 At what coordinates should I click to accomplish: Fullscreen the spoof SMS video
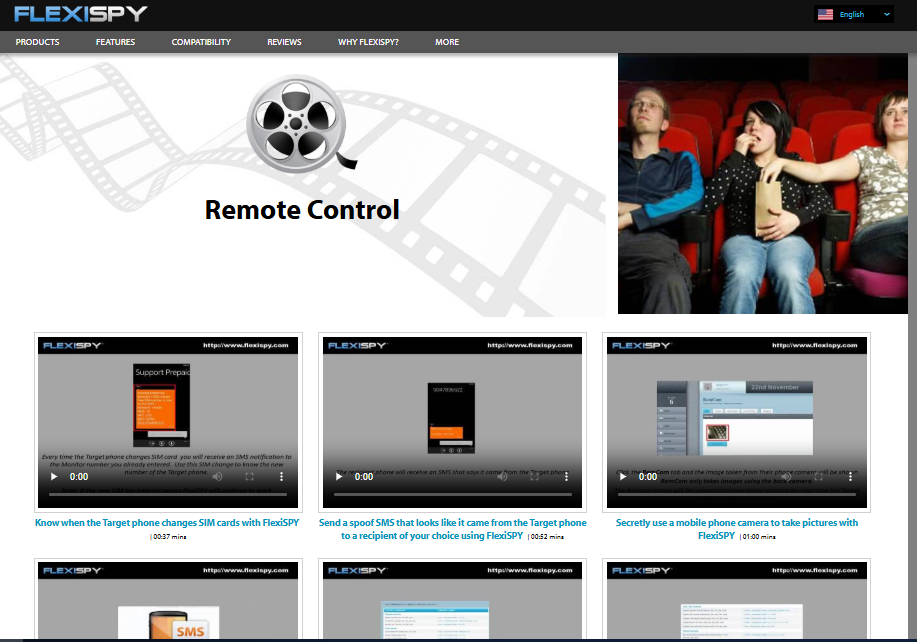pos(534,477)
